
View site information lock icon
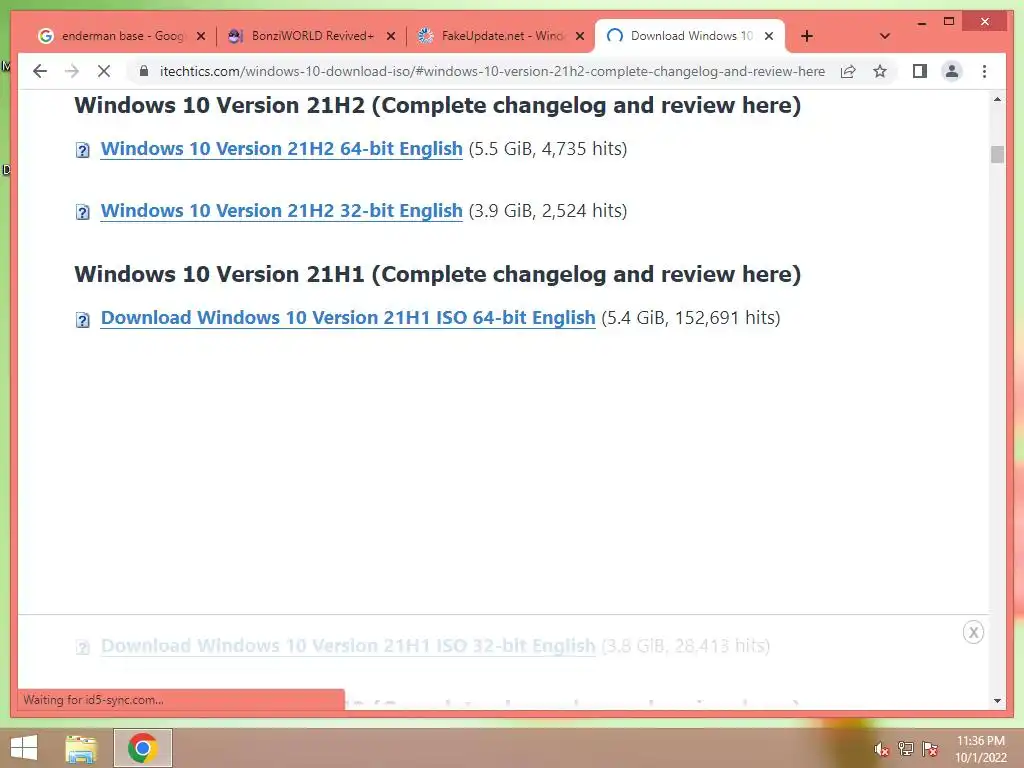[144, 71]
